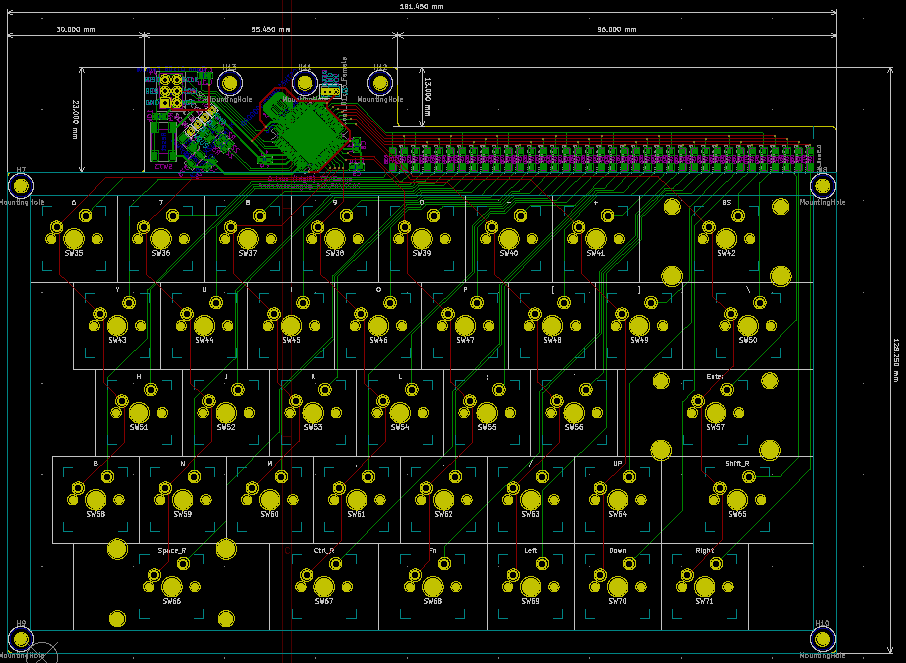Viewport: 906px width, 663px height.
Task: Pick the SW63 footprint
Action: (x=530, y=499)
